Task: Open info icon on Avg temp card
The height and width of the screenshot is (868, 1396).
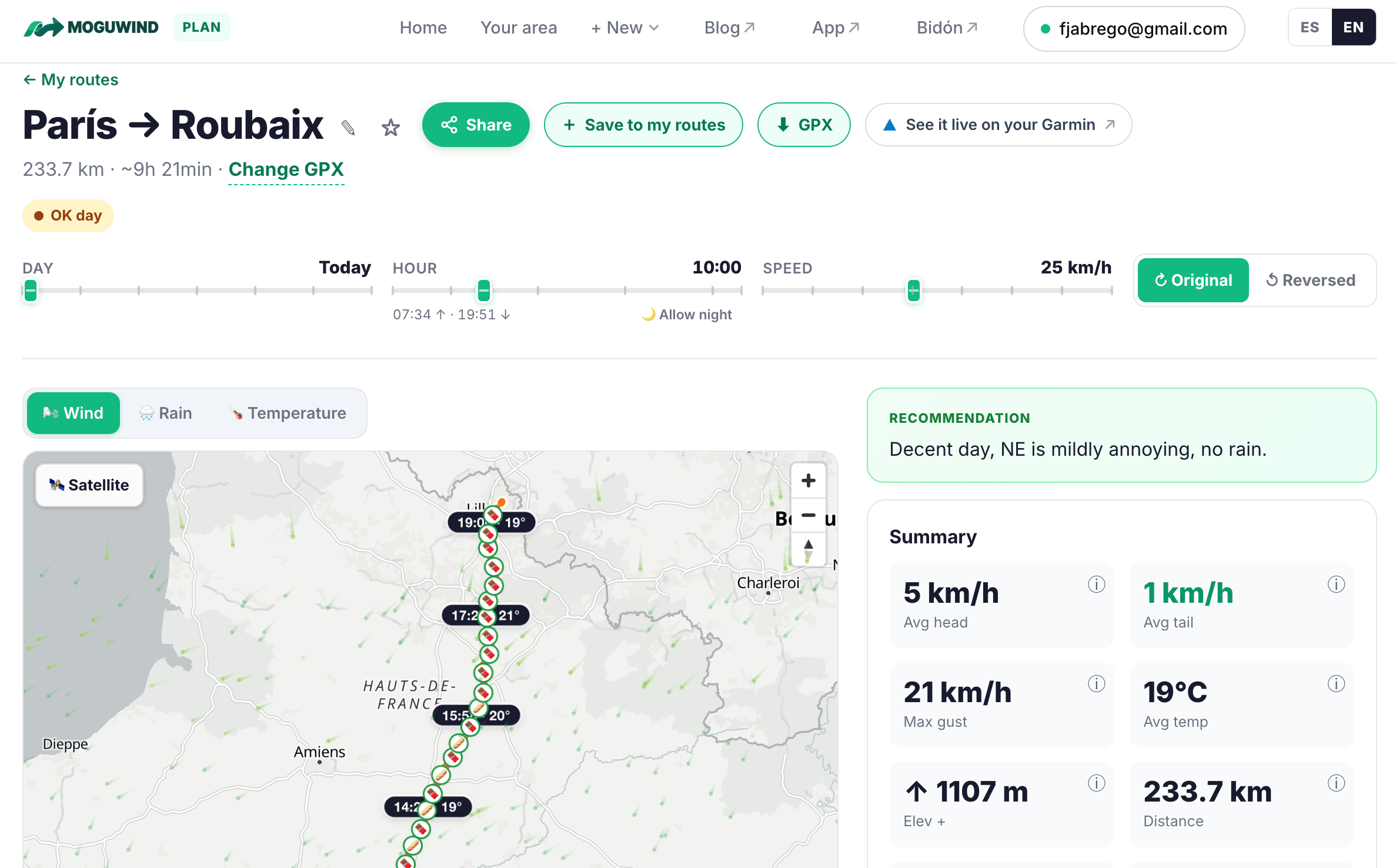Action: (x=1336, y=684)
